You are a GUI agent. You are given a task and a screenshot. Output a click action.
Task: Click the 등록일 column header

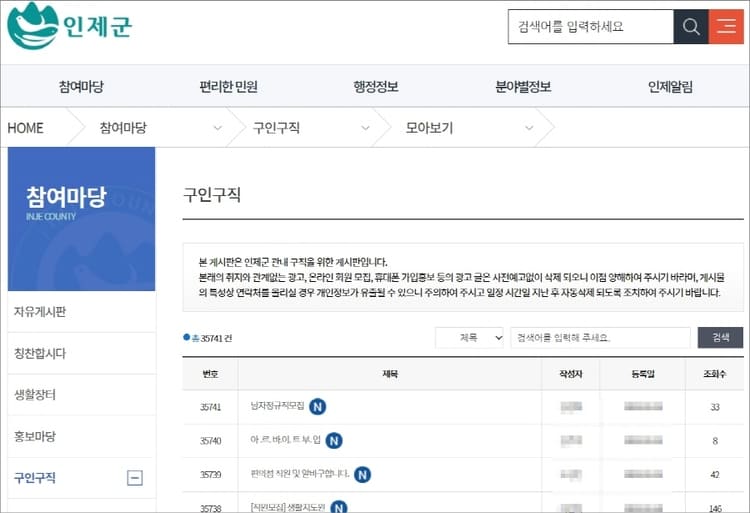642,374
